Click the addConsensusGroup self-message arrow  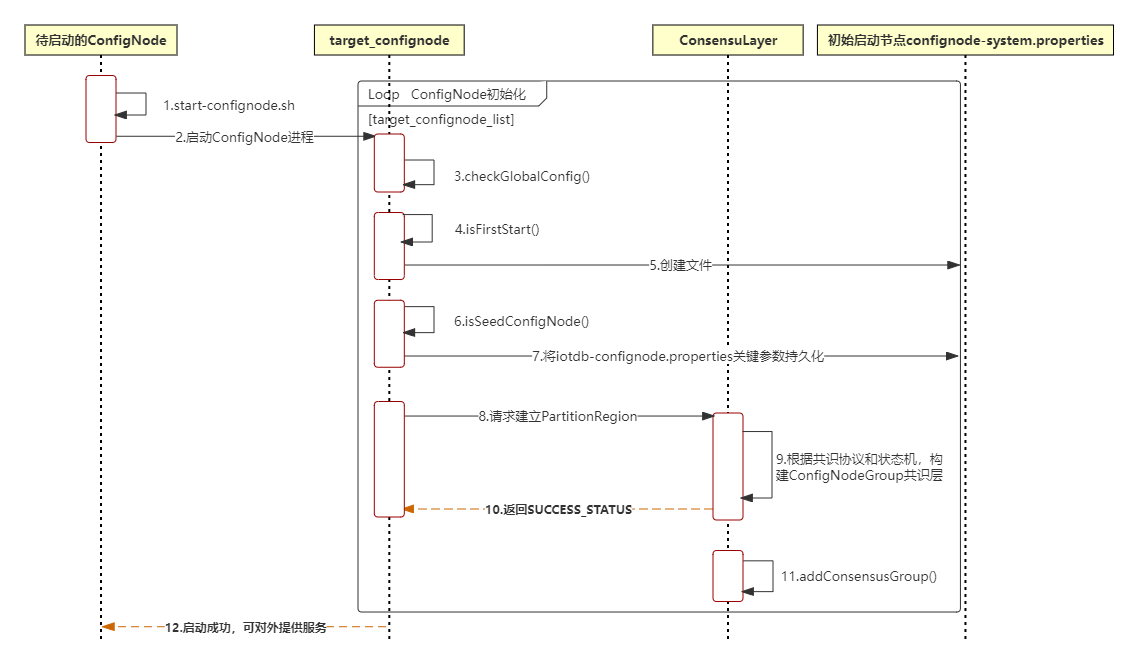tap(758, 576)
